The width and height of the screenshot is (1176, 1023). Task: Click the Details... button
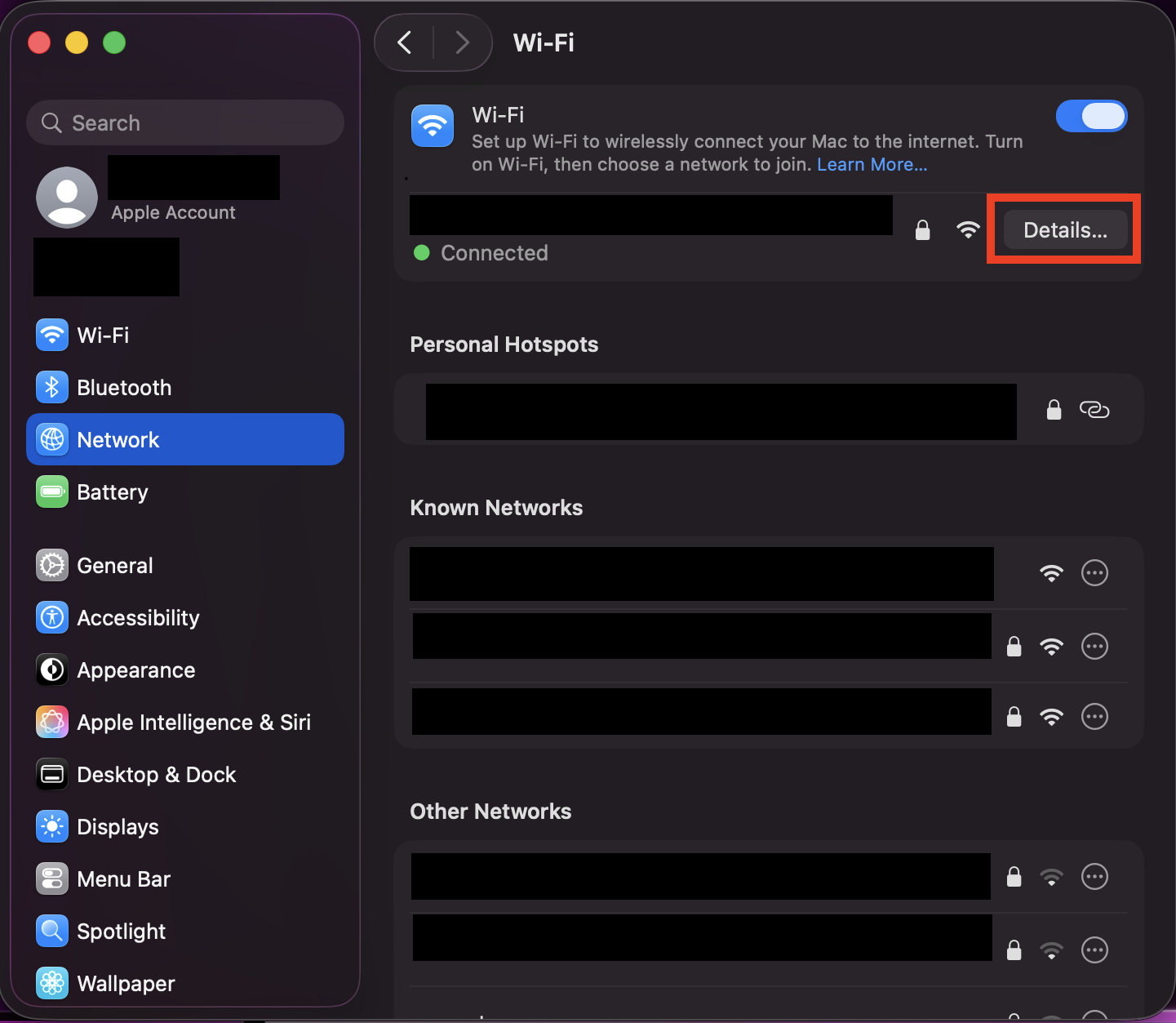click(x=1065, y=230)
